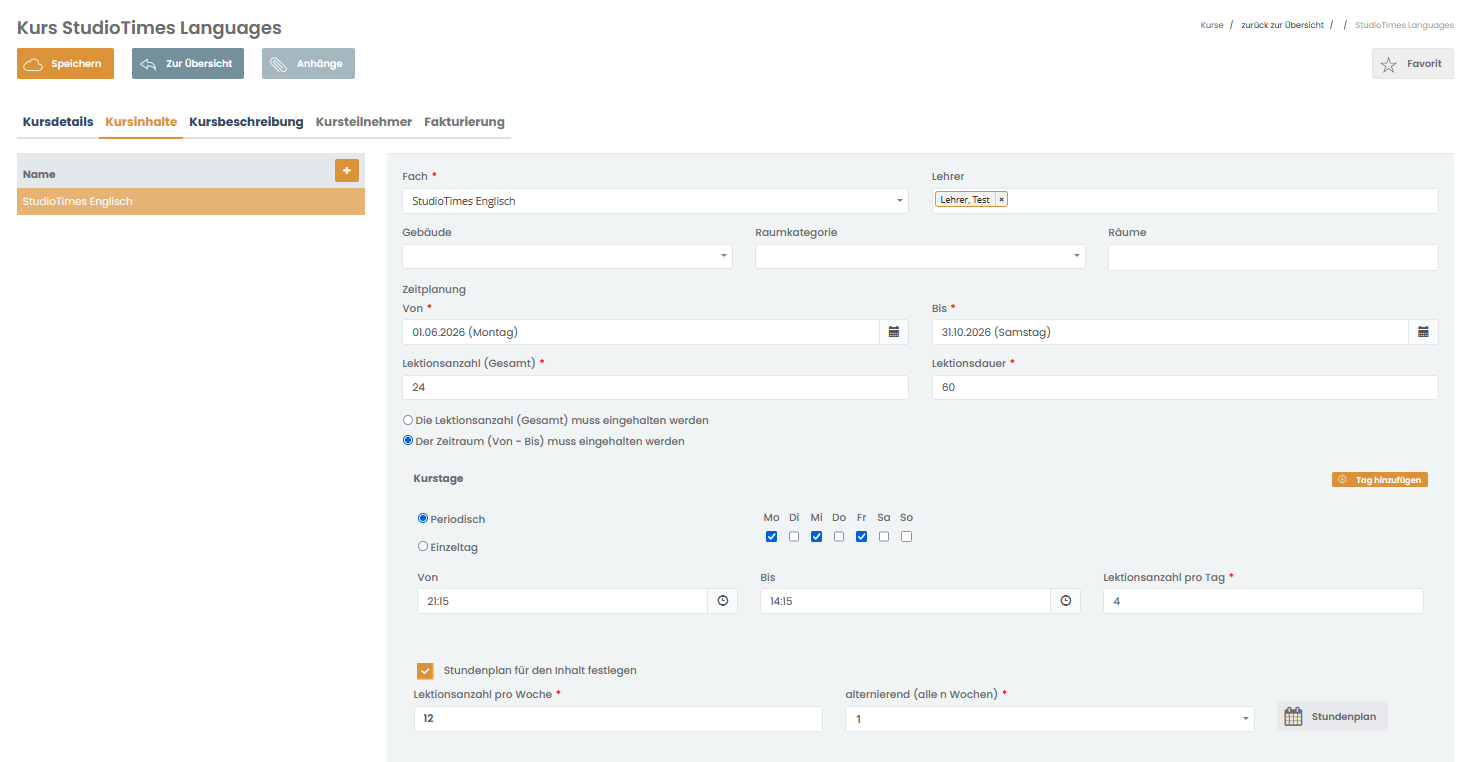The image size is (1462, 762).
Task: Switch to the Fakturierung tab
Action: 464,122
